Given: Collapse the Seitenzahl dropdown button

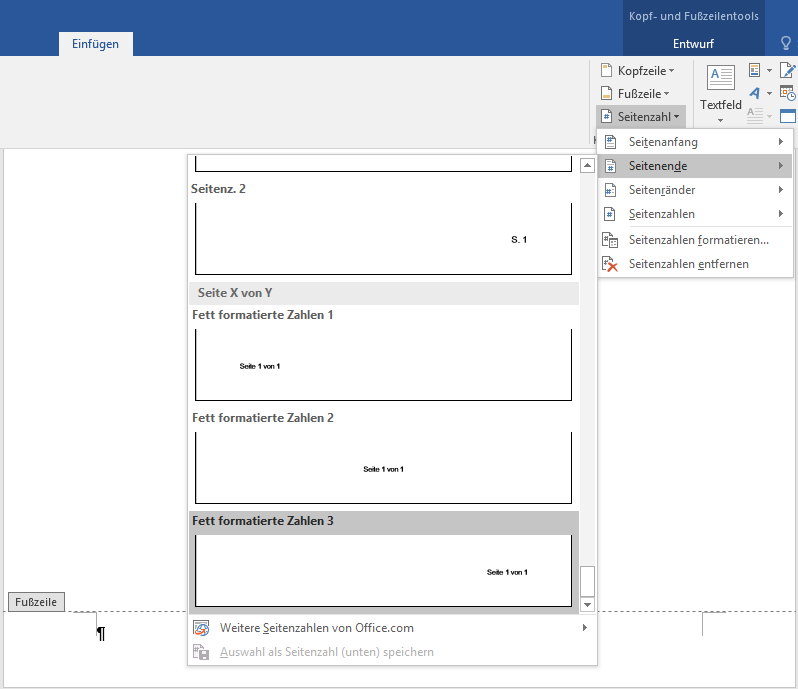Looking at the screenshot, I should [x=641, y=117].
